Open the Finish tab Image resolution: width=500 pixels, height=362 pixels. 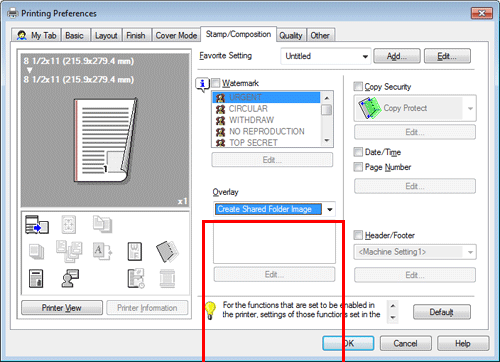point(136,35)
